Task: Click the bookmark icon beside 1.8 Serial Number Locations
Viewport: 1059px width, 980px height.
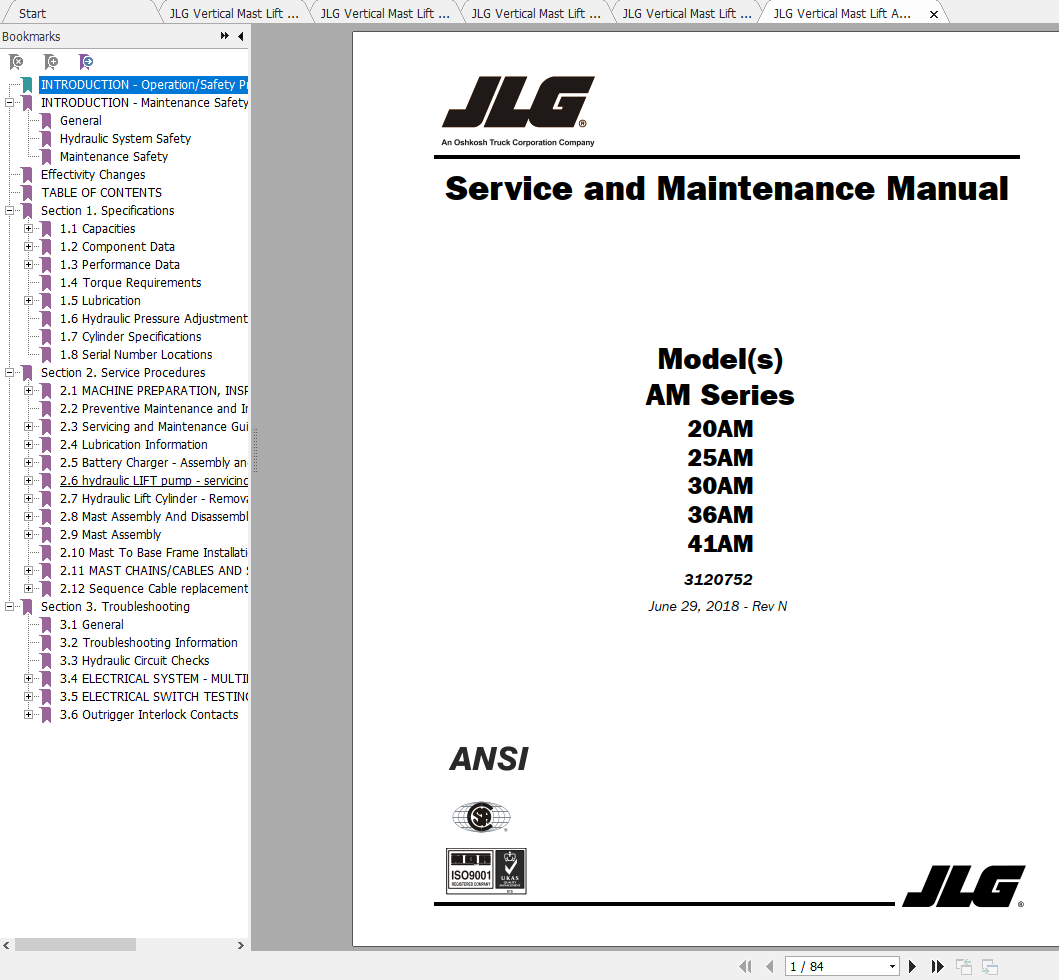Action: pyautogui.click(x=46, y=355)
